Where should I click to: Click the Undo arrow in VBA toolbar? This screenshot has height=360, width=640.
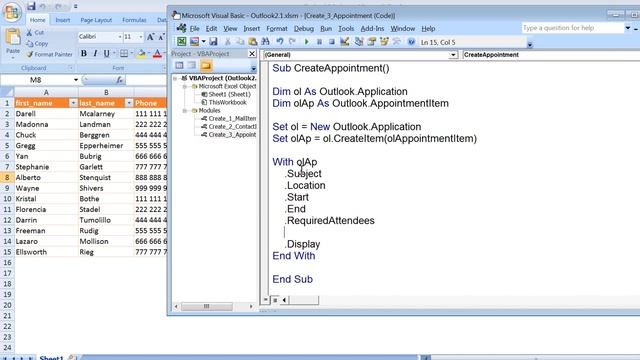coord(280,42)
